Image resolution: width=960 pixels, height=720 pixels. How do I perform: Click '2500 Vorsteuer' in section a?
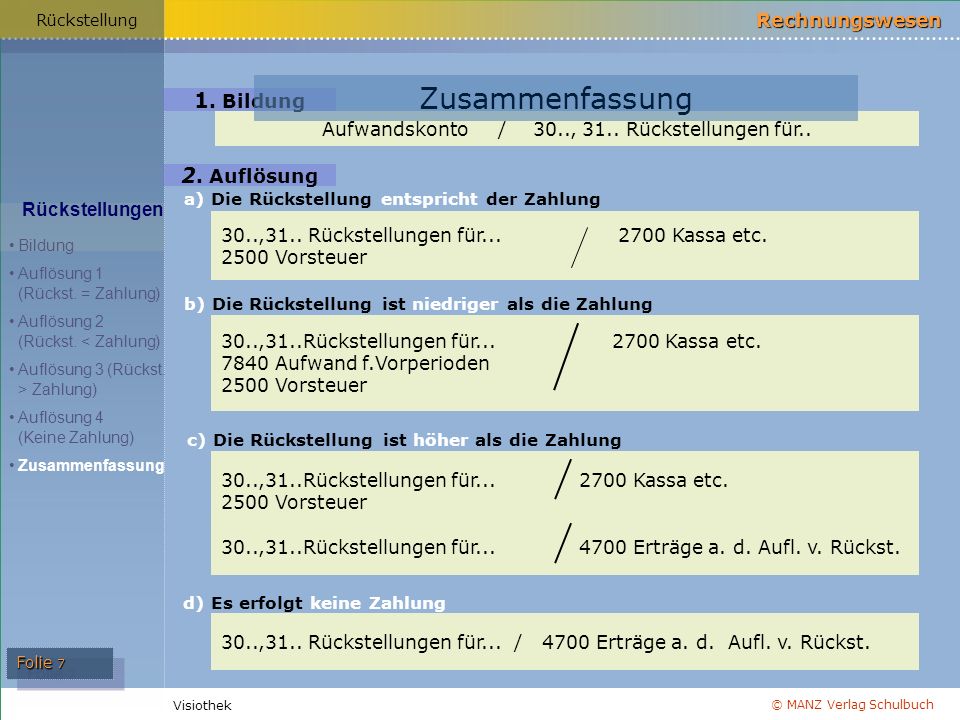(x=294, y=257)
